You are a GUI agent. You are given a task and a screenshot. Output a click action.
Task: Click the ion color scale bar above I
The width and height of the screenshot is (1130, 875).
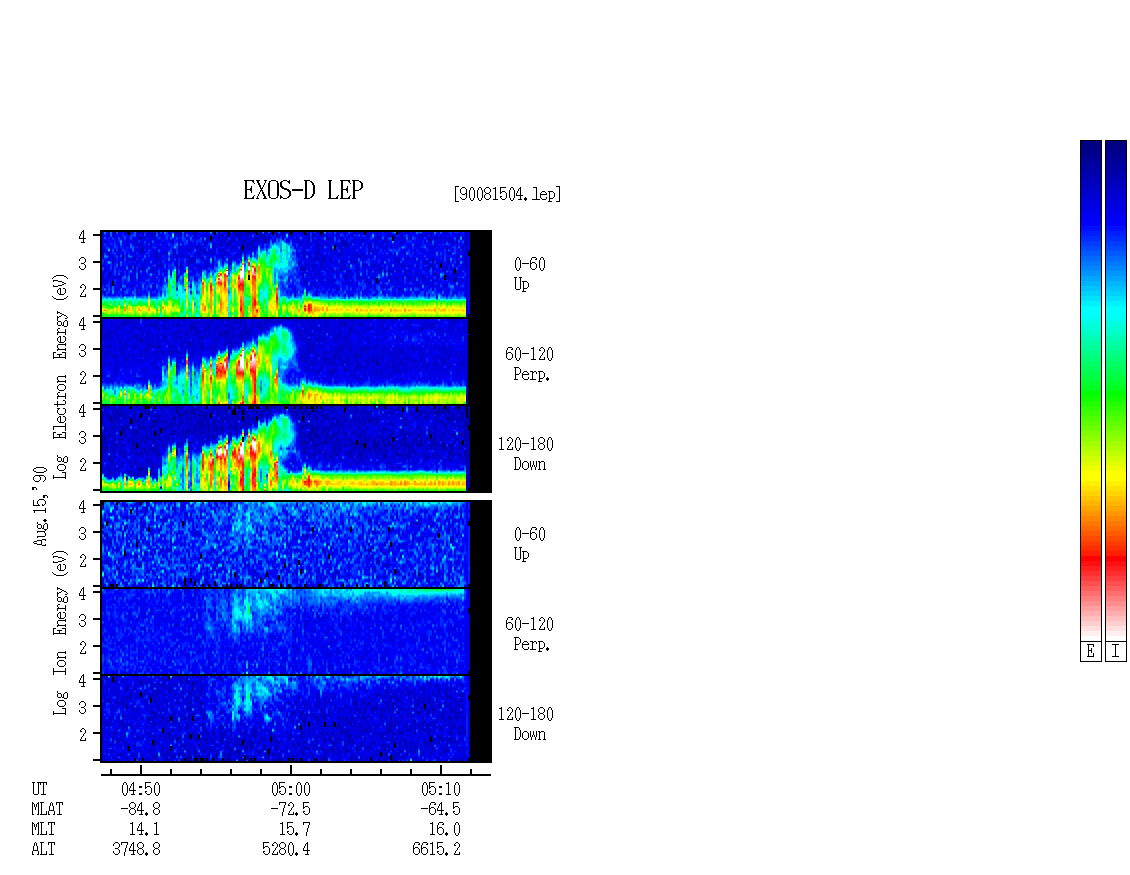pyautogui.click(x=1116, y=390)
